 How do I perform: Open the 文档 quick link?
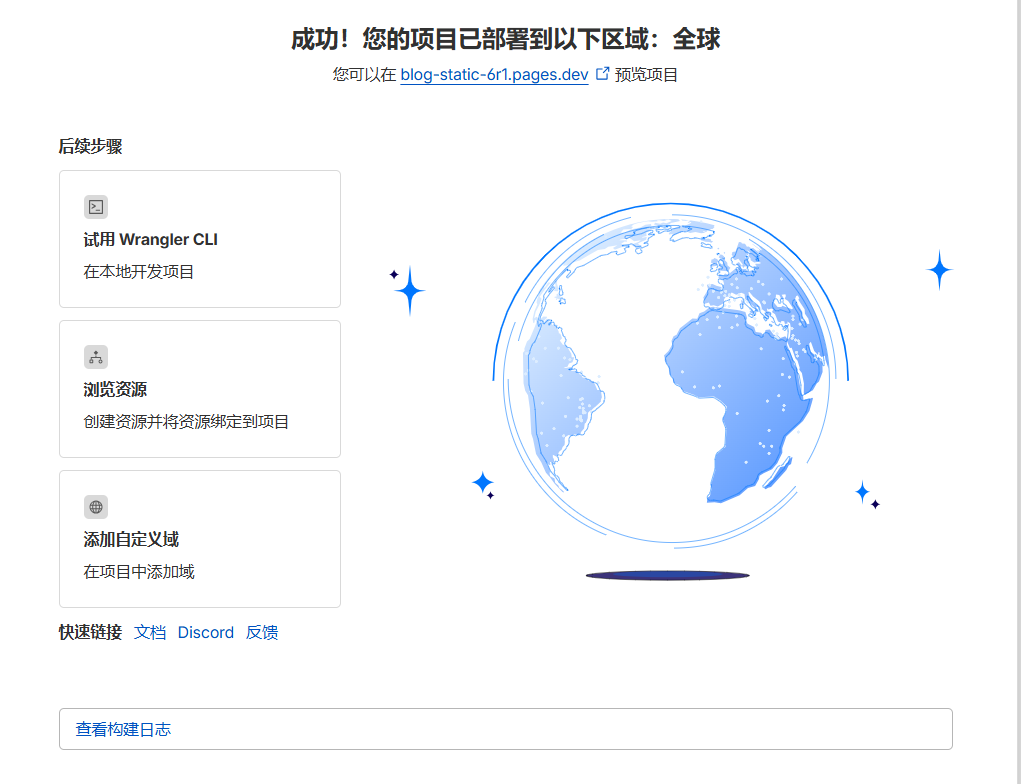pyautogui.click(x=149, y=632)
